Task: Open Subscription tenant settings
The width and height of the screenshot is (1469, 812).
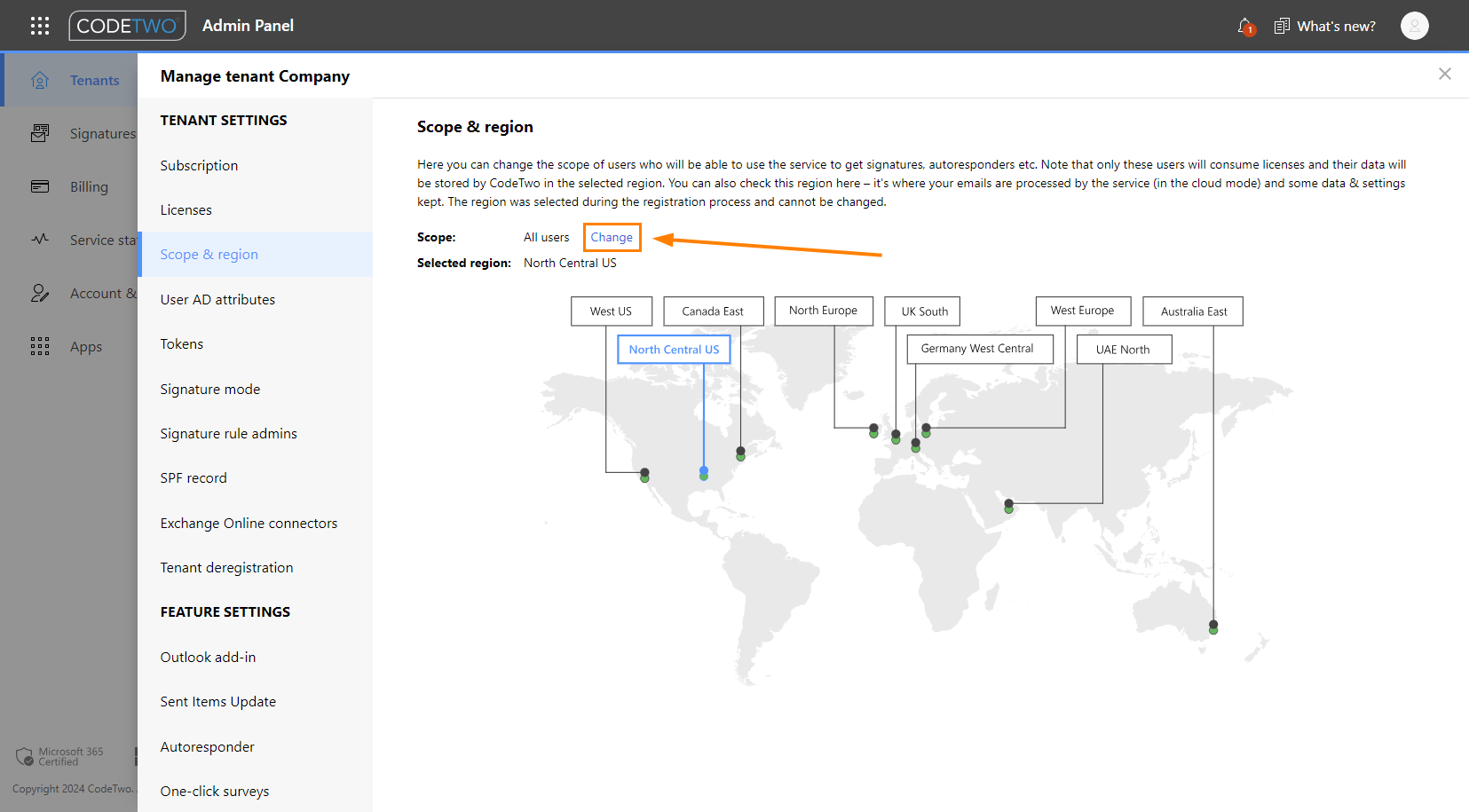Action: [x=256, y=165]
